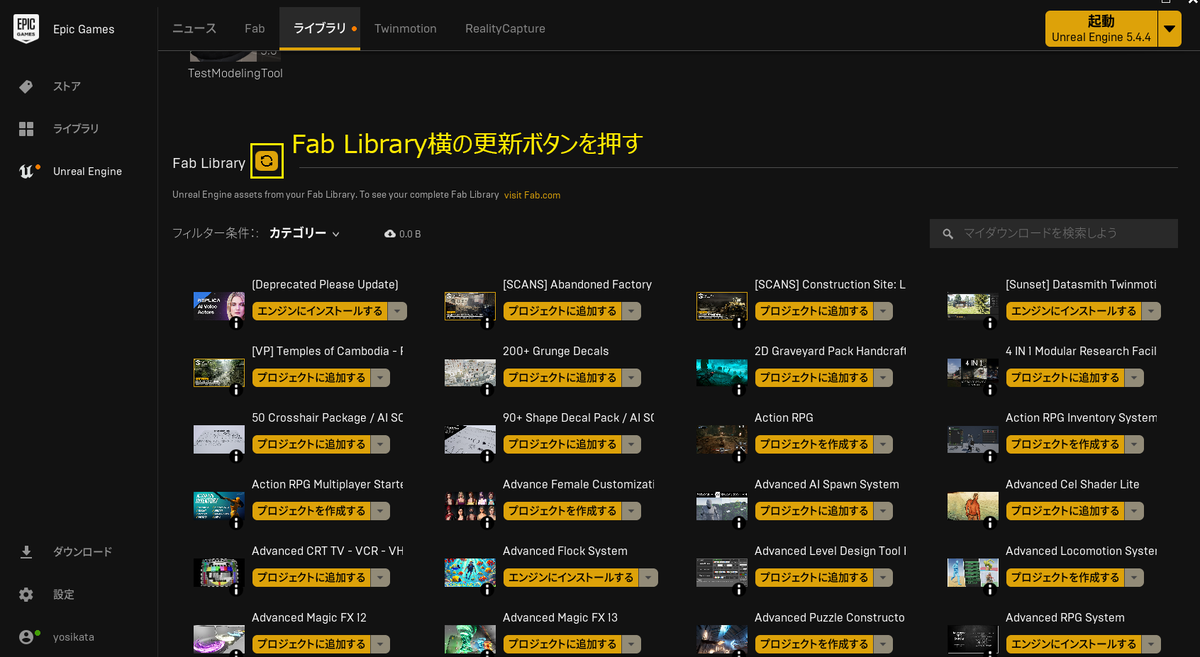The width and height of the screenshot is (1200, 657).
Task: Switch to the Fab tab
Action: tap(254, 28)
